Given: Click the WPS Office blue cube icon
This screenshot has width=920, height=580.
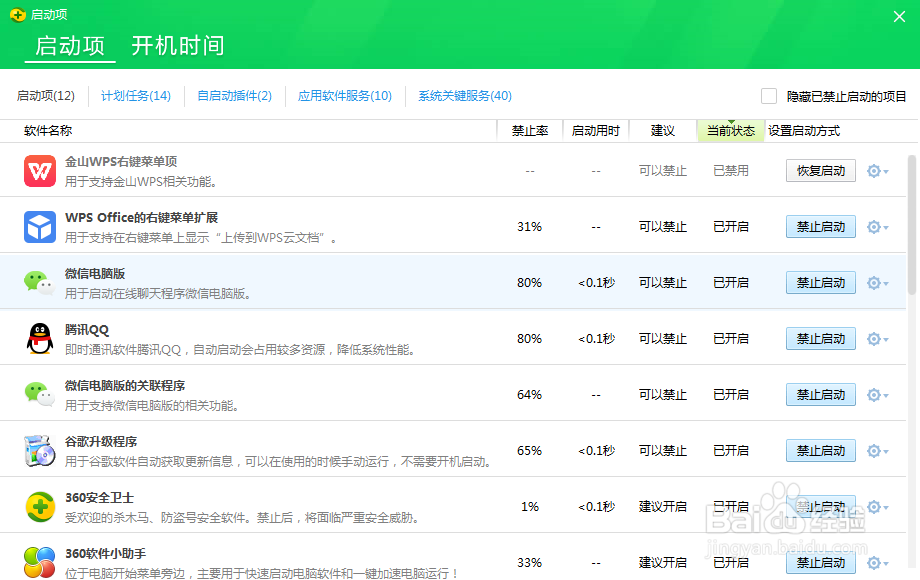Looking at the screenshot, I should tap(40, 226).
